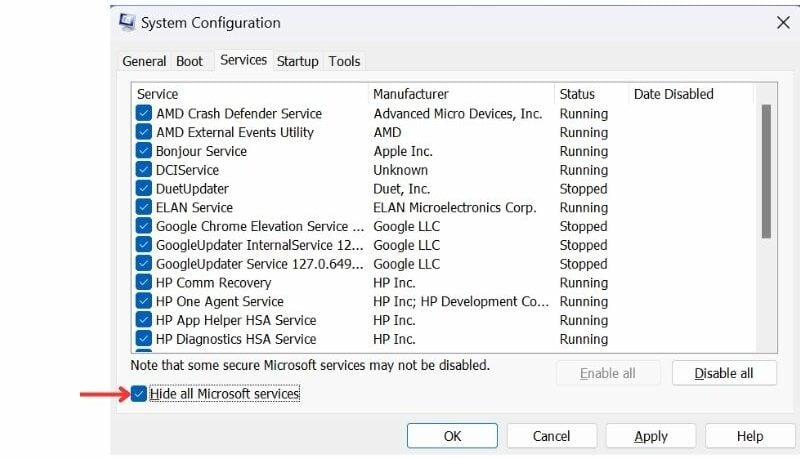Uncheck AMD Crash Defender Service
This screenshot has width=800, height=458.
click(144, 113)
